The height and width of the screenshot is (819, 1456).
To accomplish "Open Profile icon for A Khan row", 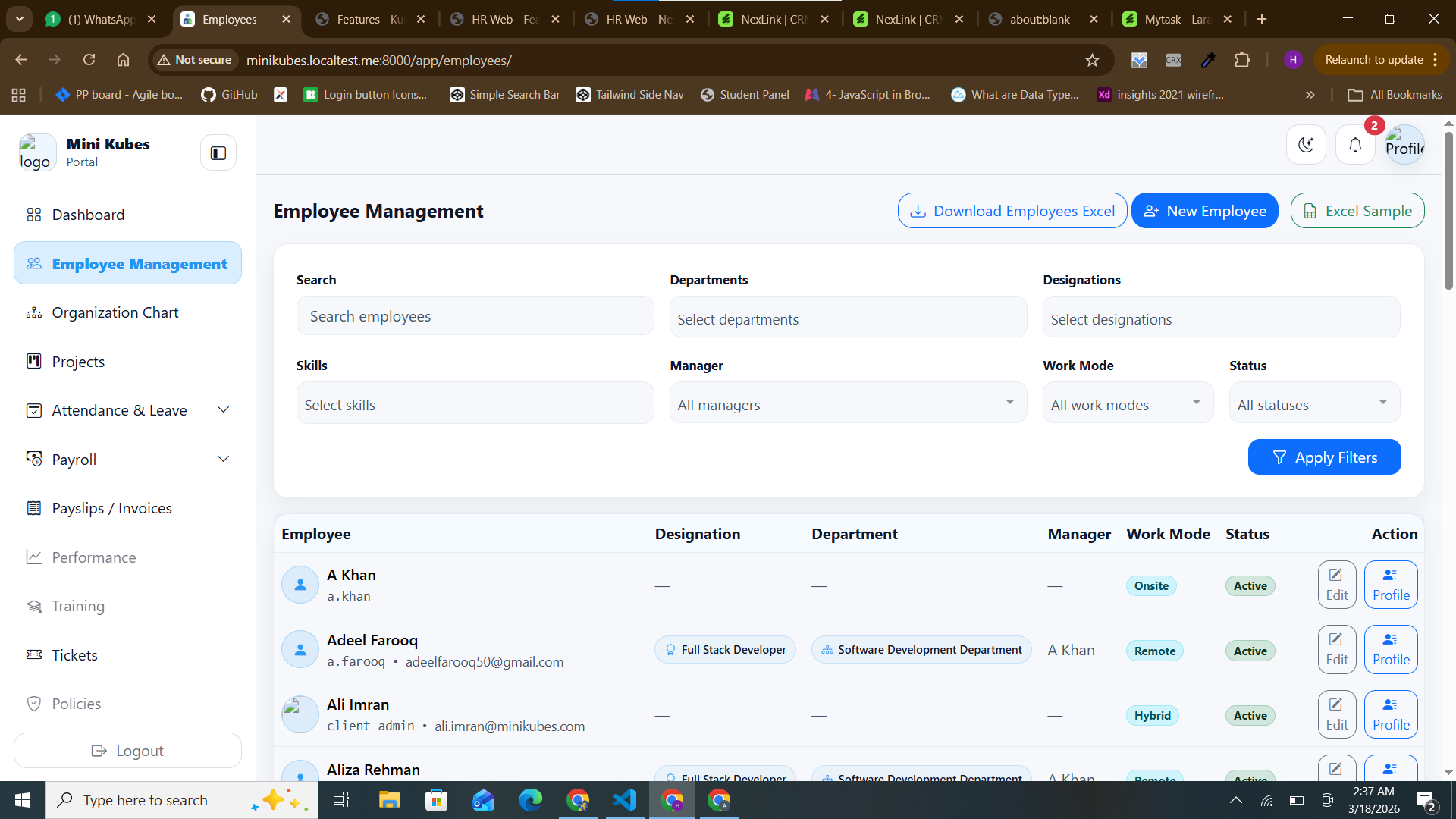I will 1391,584.
